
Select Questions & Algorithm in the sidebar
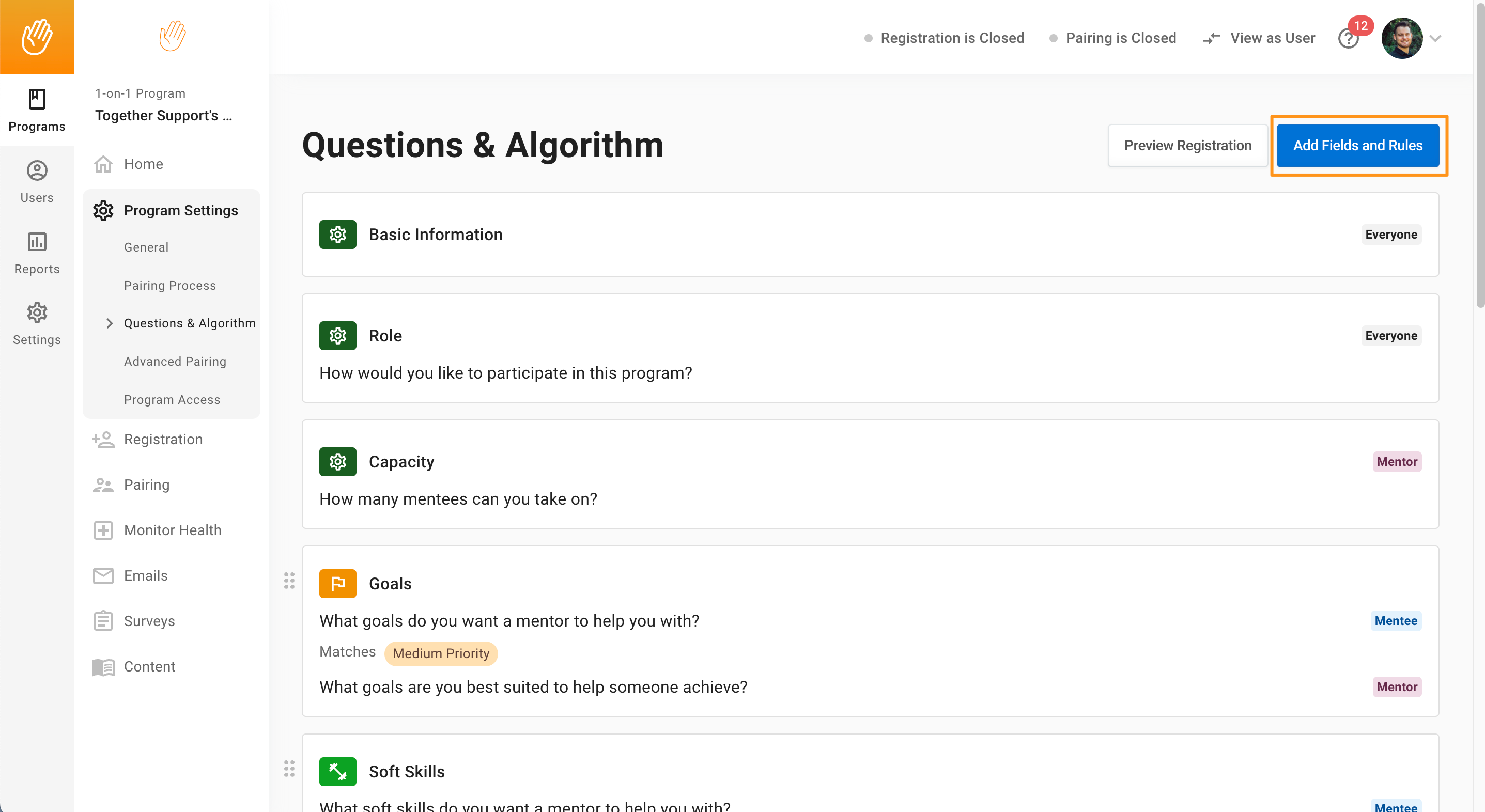tap(190, 323)
